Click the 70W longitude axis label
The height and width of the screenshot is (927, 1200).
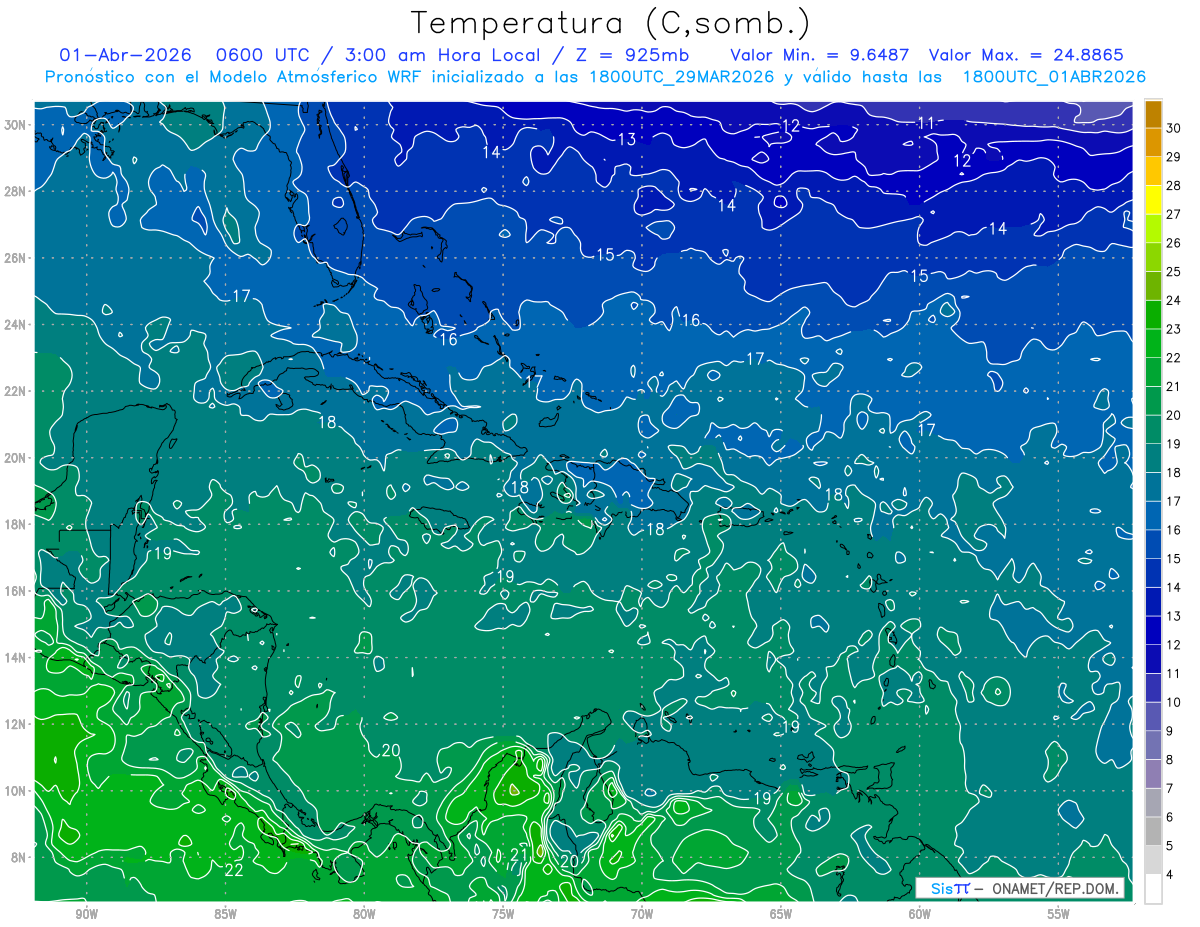tap(642, 914)
